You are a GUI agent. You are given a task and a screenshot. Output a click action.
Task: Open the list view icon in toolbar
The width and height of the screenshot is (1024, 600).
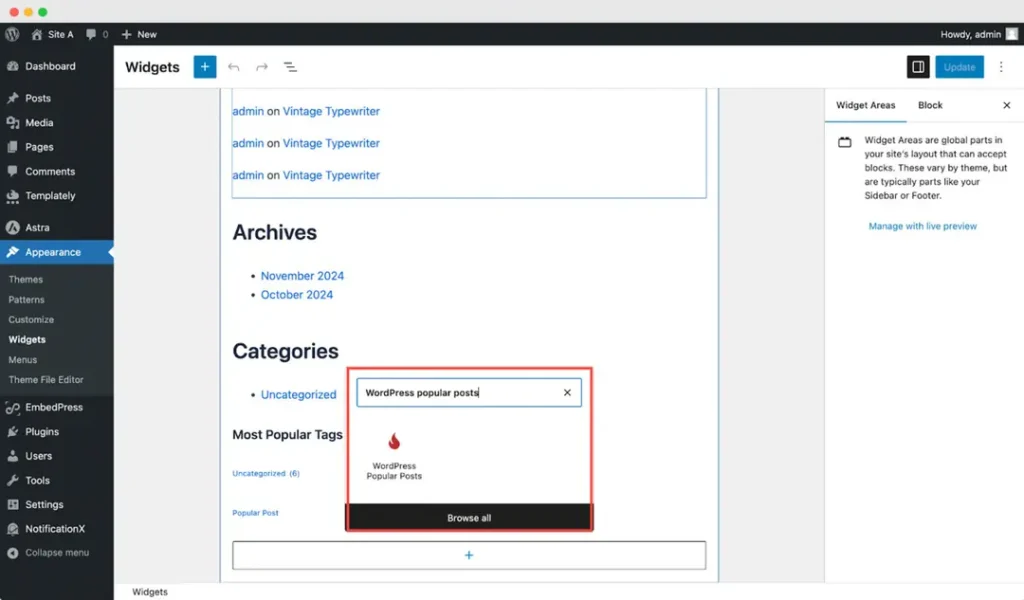pyautogui.click(x=290, y=67)
